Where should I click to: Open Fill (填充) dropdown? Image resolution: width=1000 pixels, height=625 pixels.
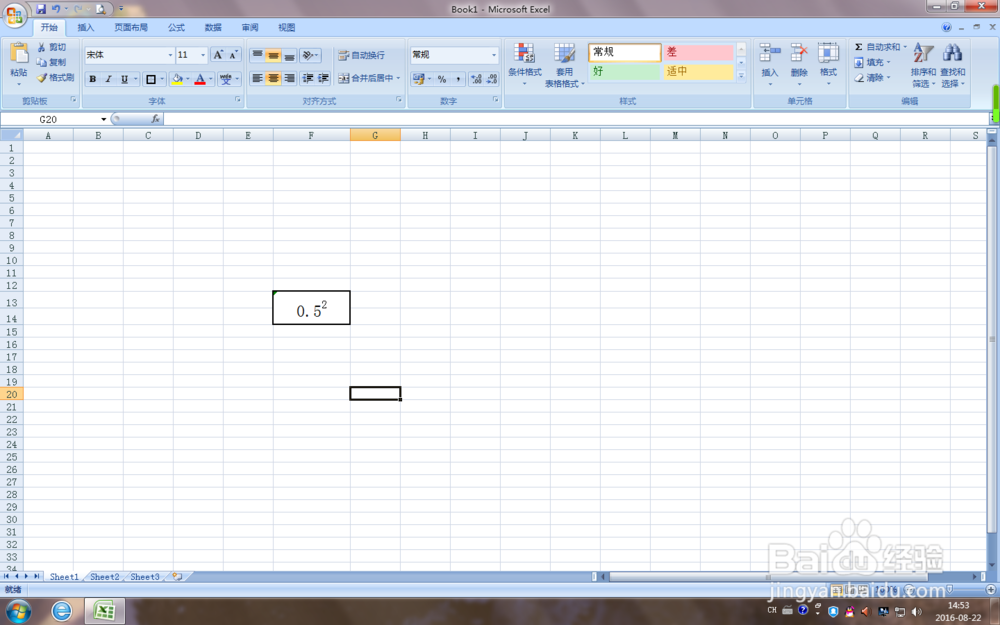(872, 62)
